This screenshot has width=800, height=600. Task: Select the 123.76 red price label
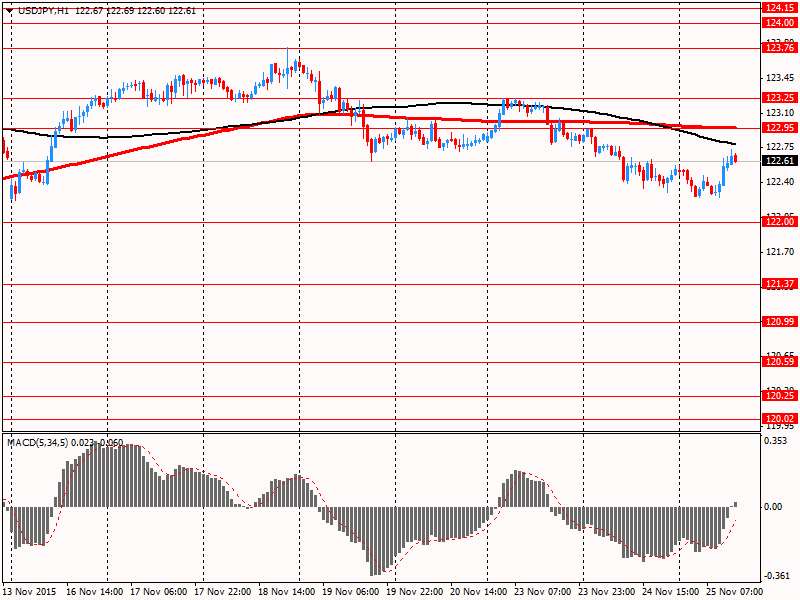coord(779,47)
